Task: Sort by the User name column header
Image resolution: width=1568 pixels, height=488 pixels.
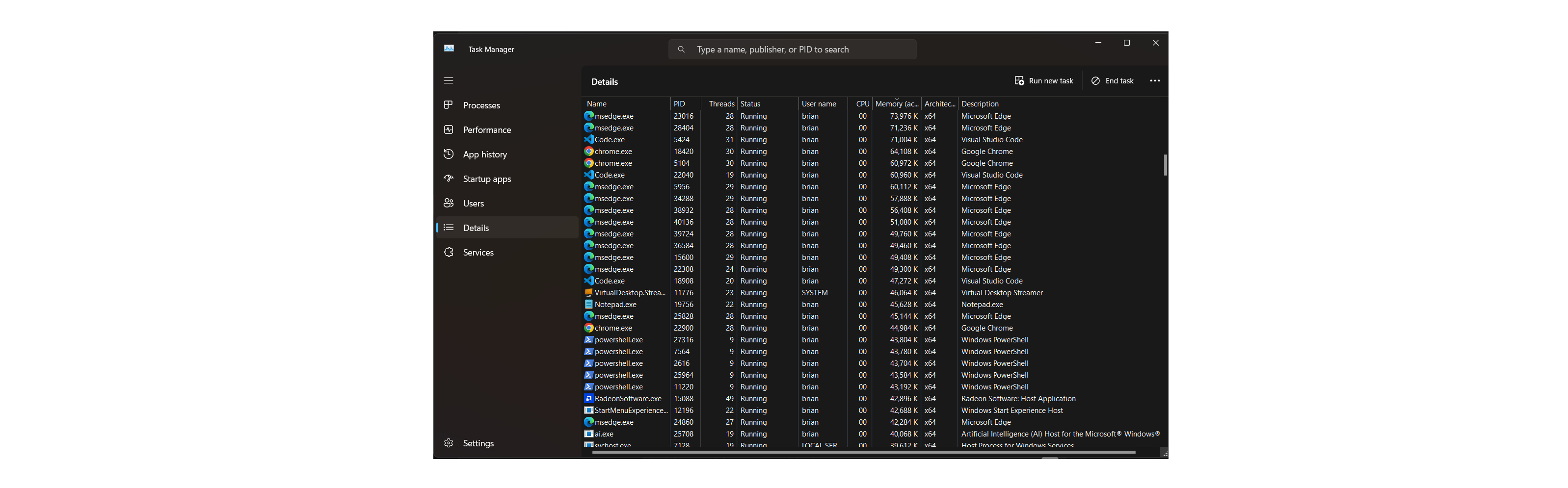Action: [x=823, y=103]
